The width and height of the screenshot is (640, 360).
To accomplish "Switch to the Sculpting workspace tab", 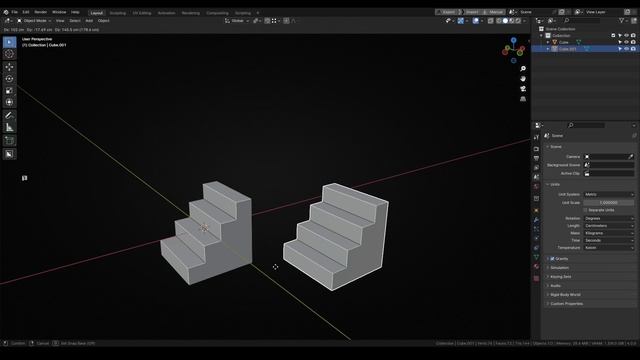I will [x=118, y=13].
